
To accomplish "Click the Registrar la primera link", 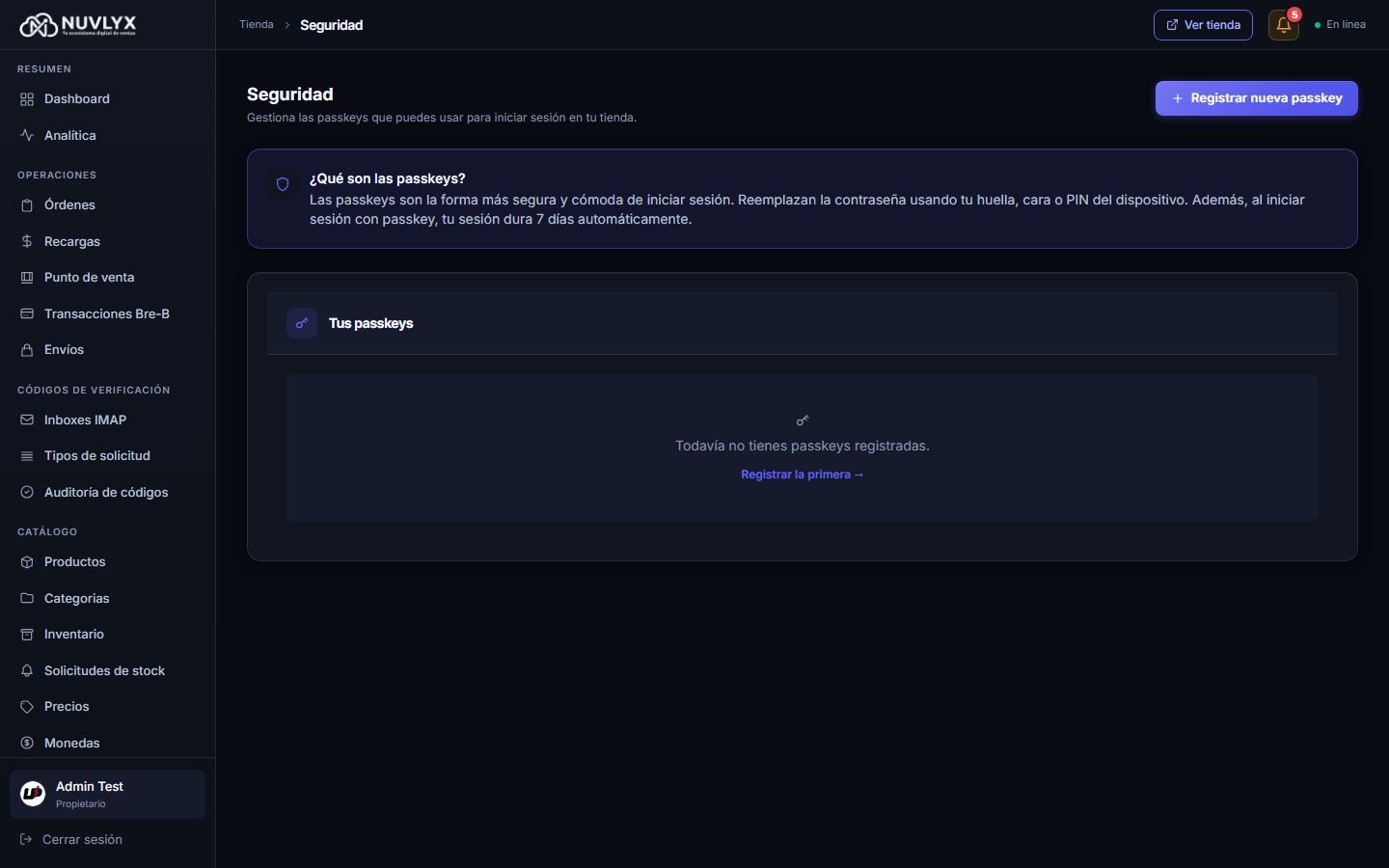I will (803, 475).
